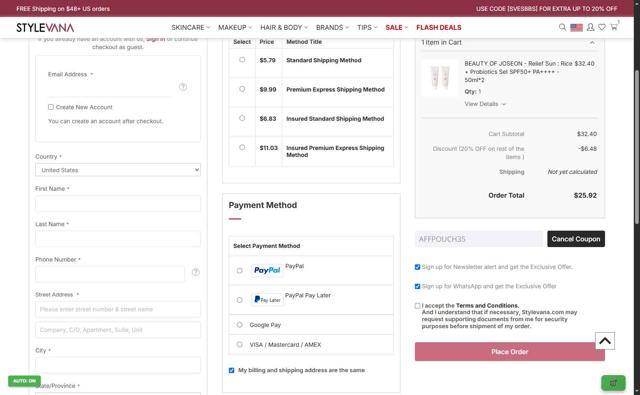Focus the Email Address field

tap(109, 89)
